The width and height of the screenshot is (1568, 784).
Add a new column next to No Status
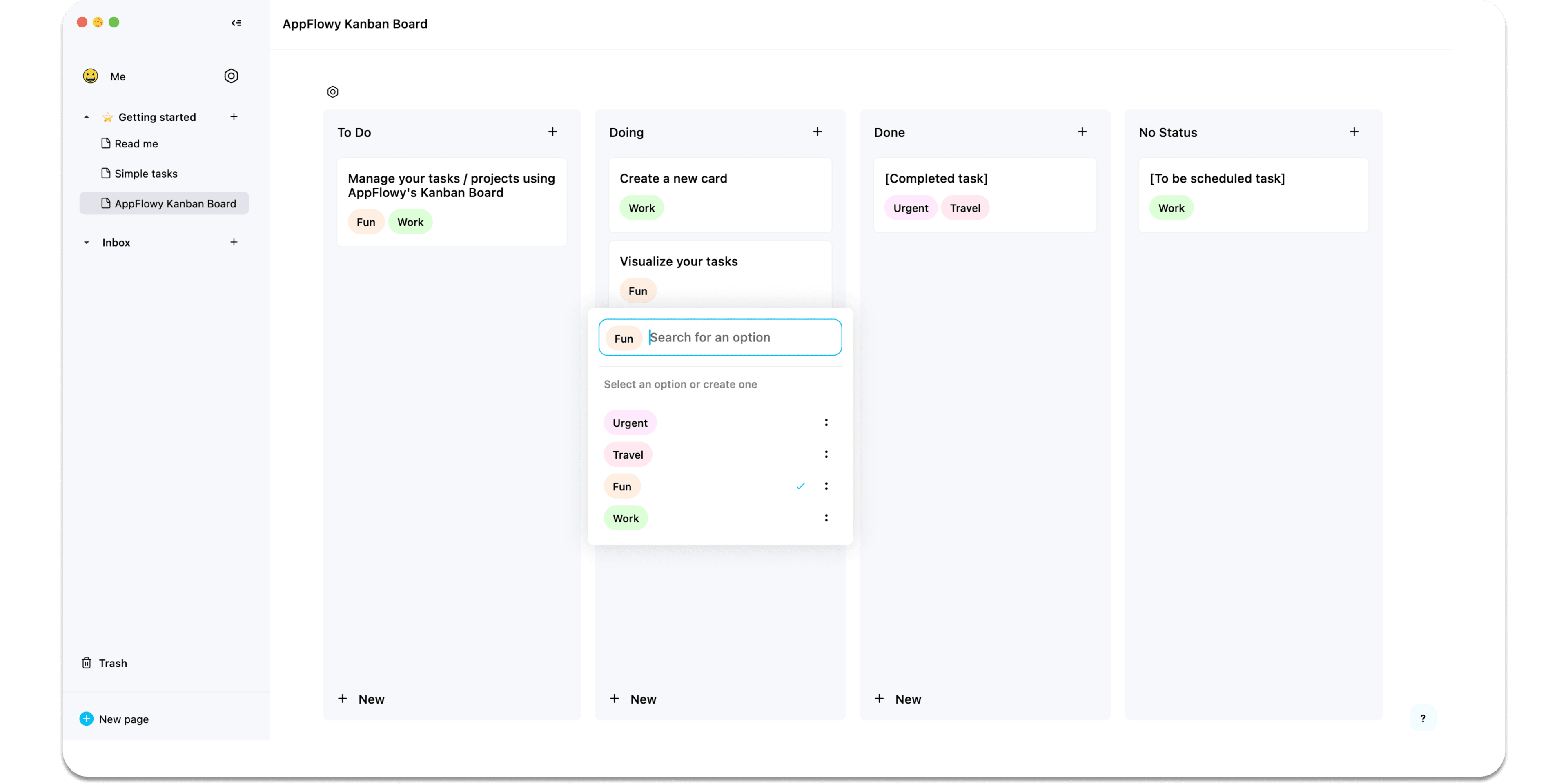pyautogui.click(x=1354, y=131)
